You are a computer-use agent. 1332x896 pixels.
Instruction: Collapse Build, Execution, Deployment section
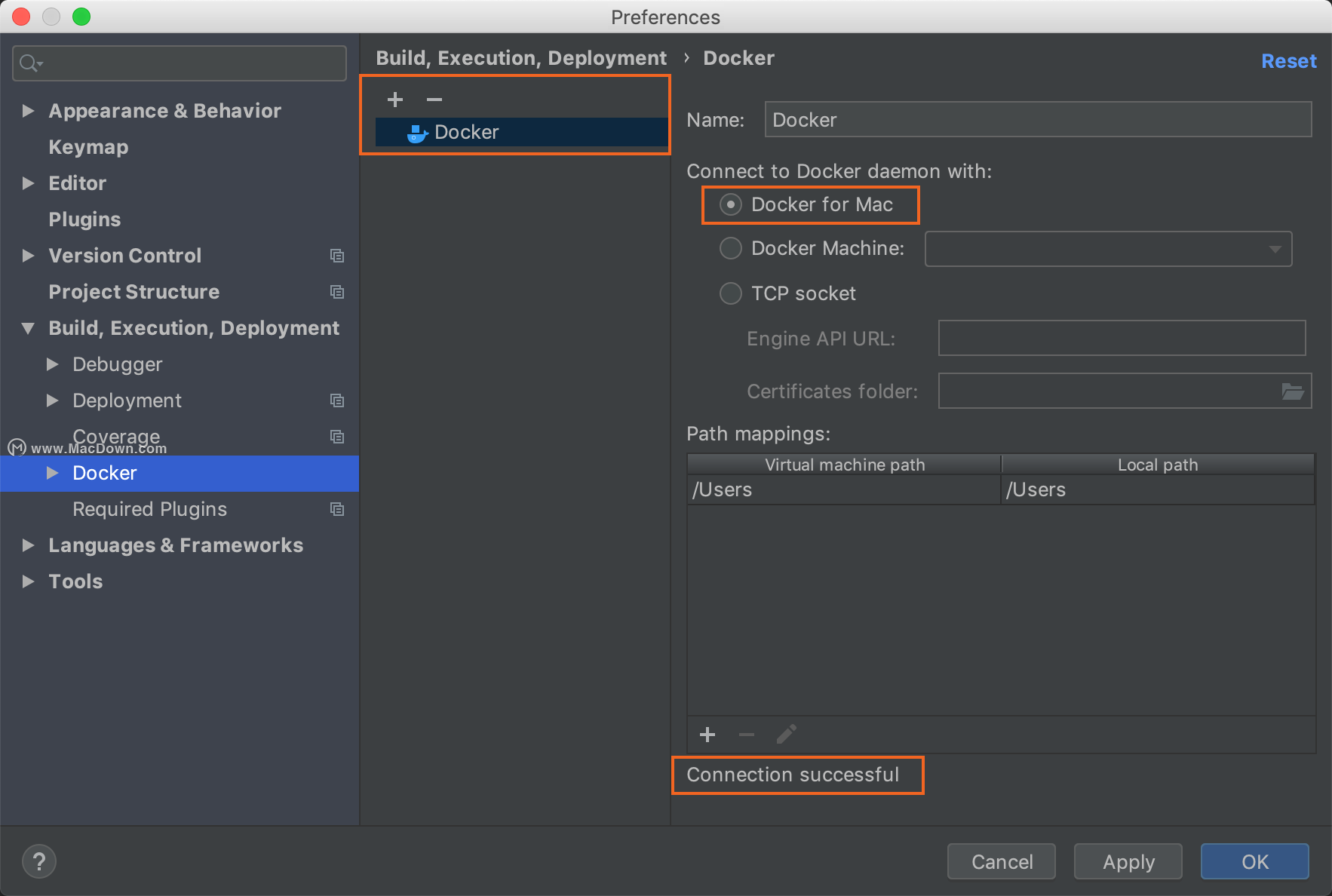(x=29, y=328)
